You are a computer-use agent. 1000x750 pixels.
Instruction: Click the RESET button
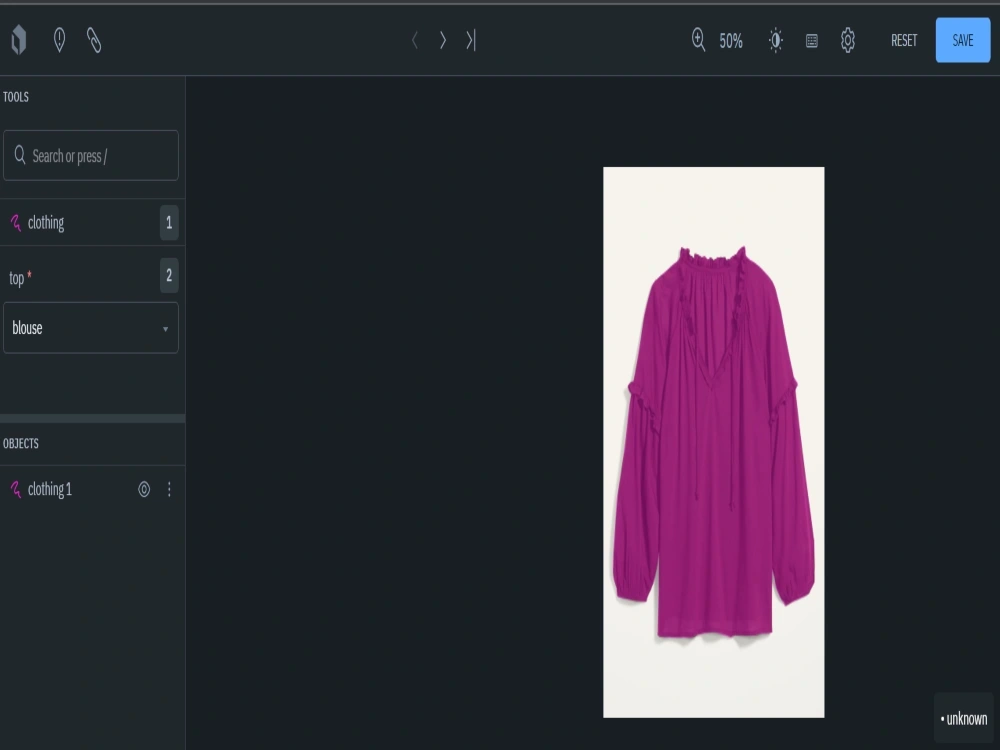click(904, 40)
